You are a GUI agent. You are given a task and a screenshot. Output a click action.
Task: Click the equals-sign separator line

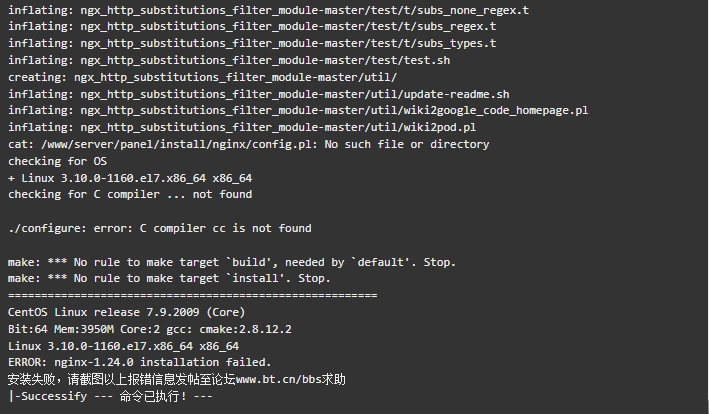coord(193,296)
